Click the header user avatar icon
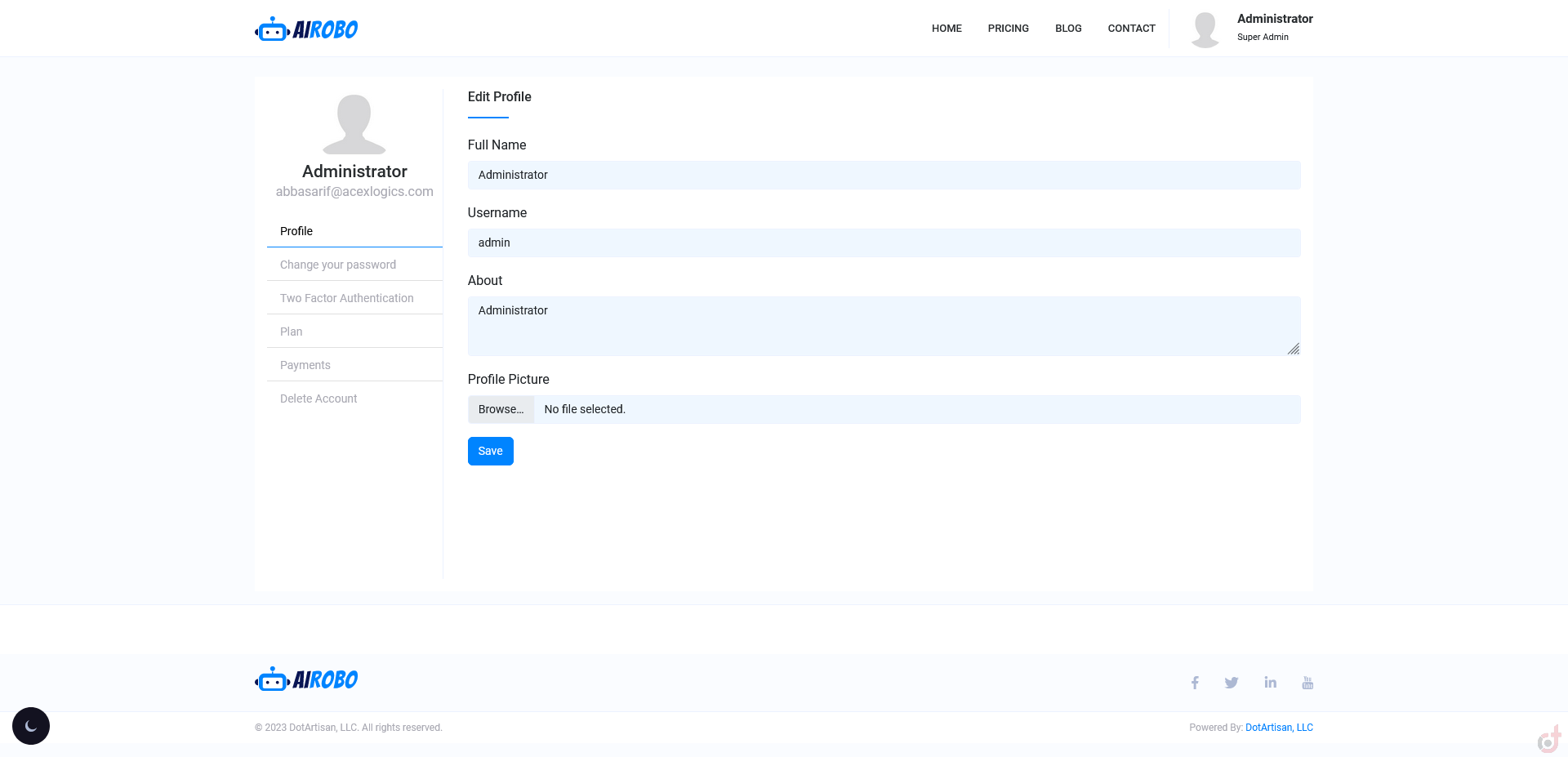 point(1205,29)
